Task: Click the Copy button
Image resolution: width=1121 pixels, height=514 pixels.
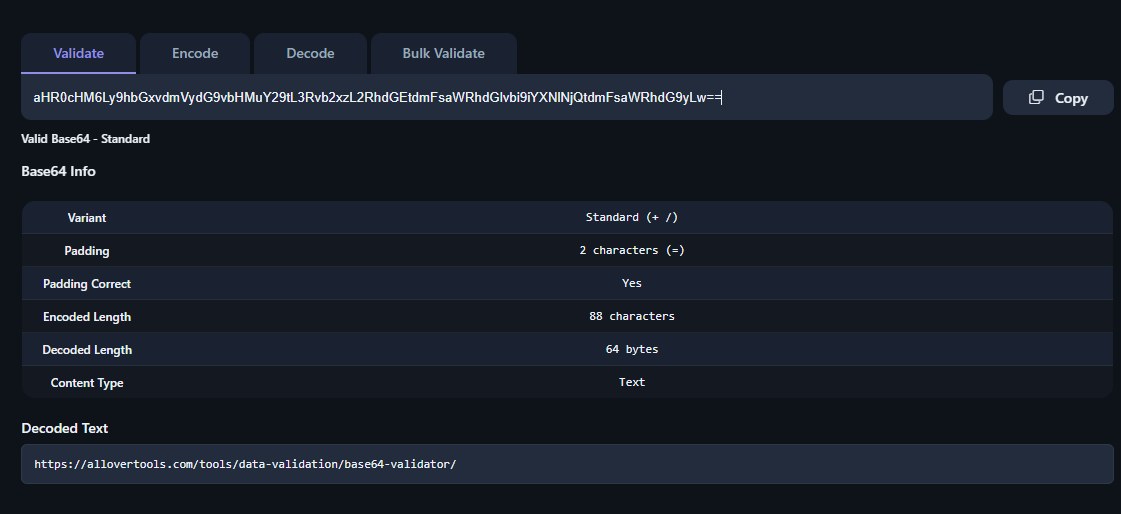Action: pos(1058,98)
